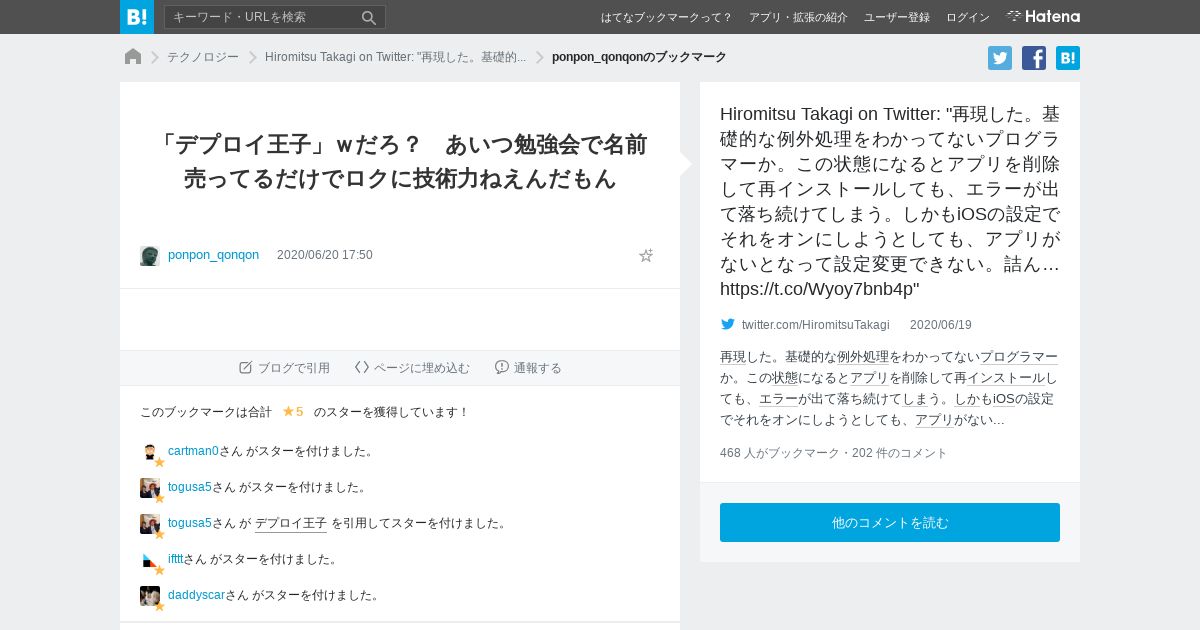The image size is (1200, 630).
Task: Click togusa5 avatar beside the デプロイ王子 quote
Action: click(150, 524)
